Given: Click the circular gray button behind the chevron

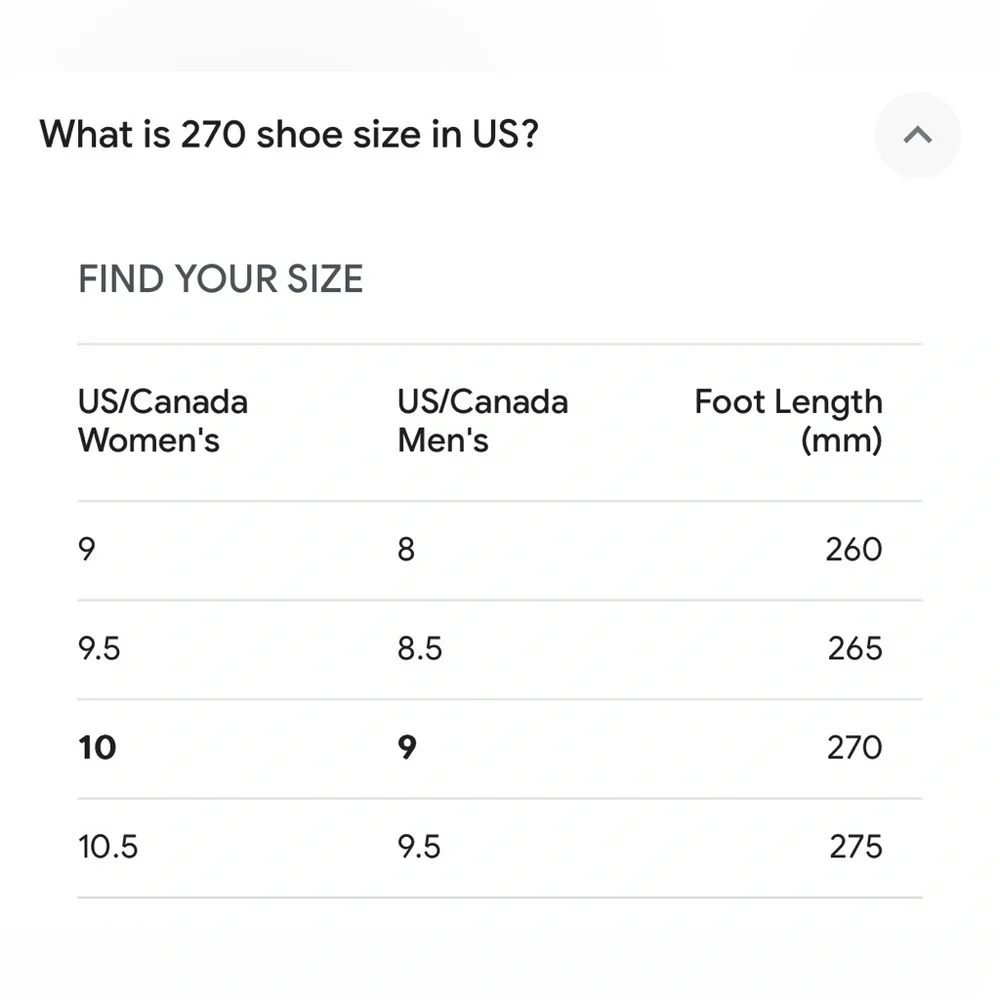Looking at the screenshot, I should point(917,135).
